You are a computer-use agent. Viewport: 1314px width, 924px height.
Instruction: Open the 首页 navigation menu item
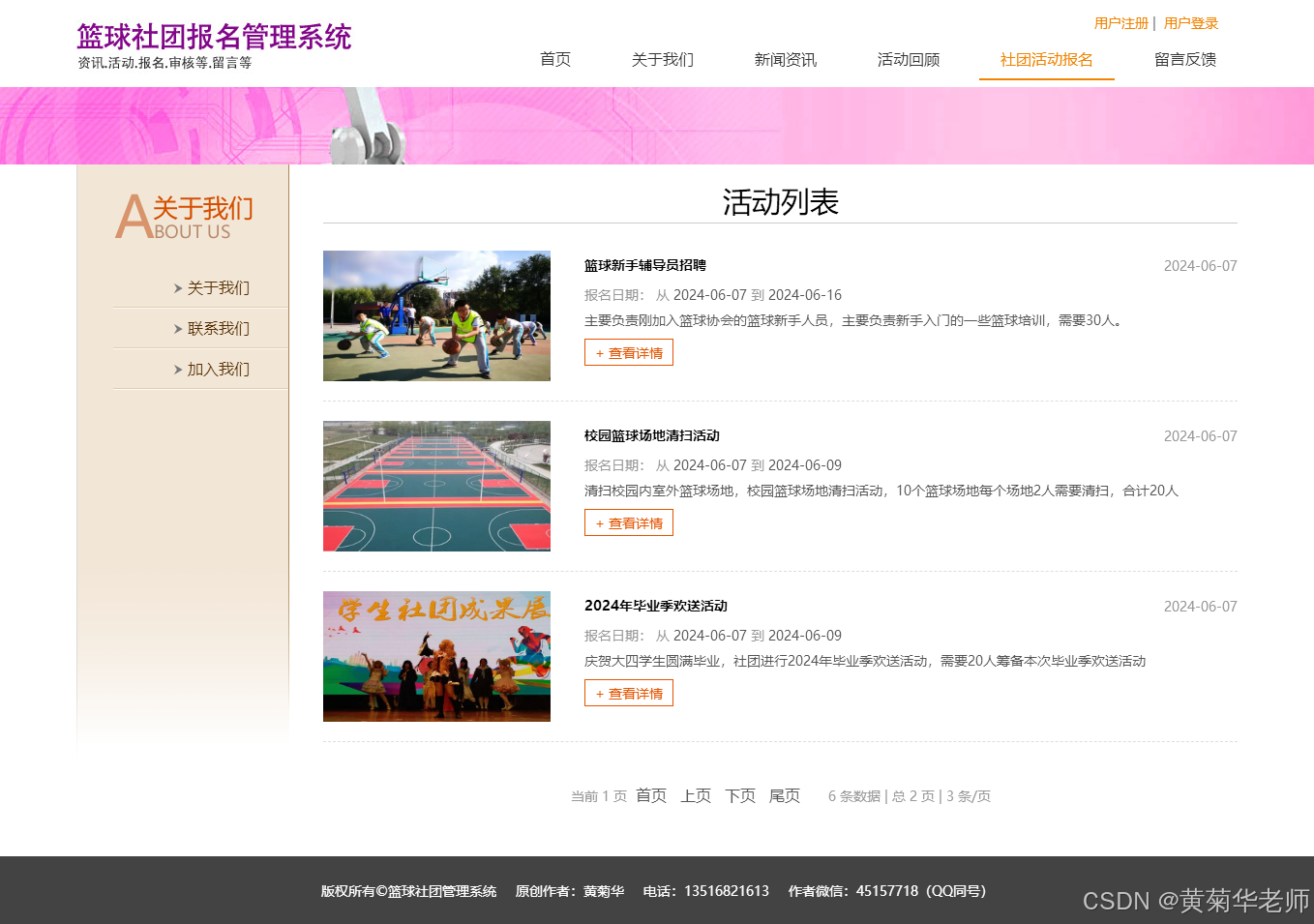point(555,59)
